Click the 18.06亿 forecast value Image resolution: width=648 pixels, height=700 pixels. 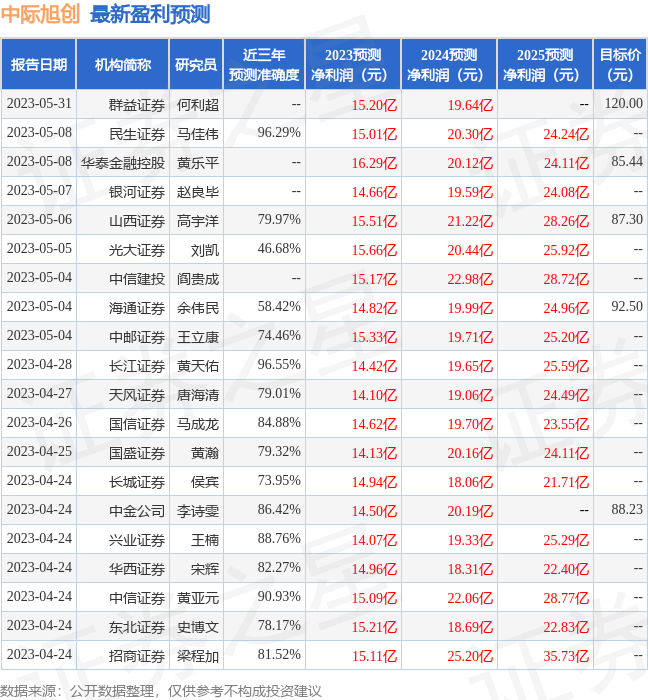470,483
